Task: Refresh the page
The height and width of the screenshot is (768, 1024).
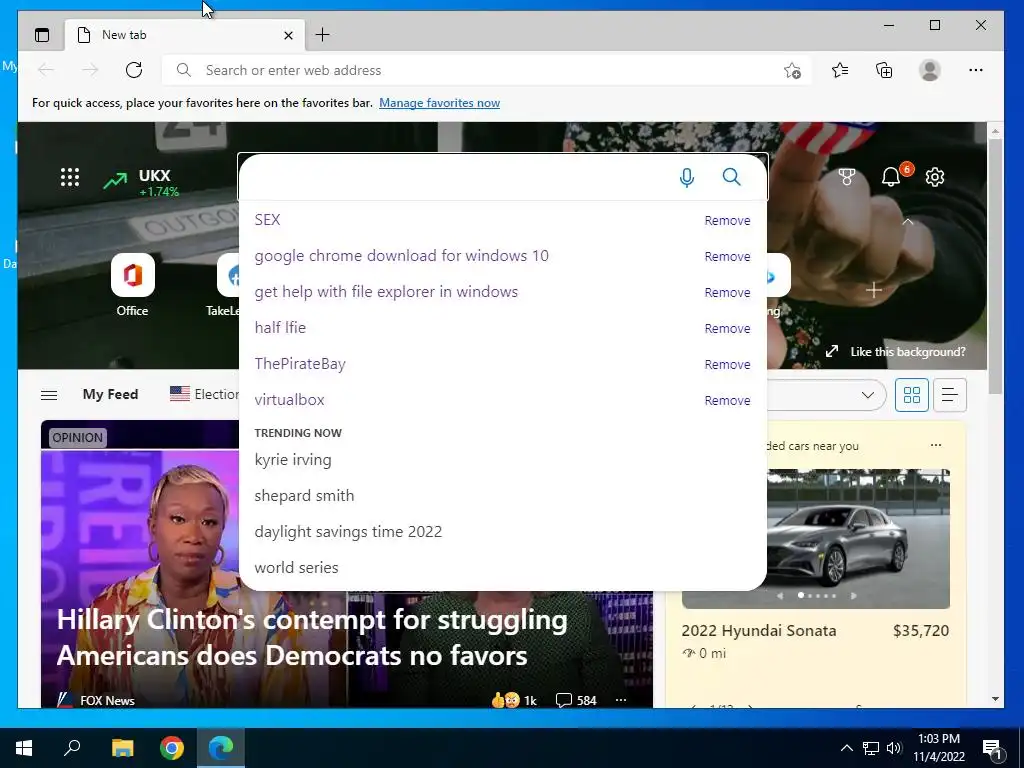Action: click(x=134, y=70)
